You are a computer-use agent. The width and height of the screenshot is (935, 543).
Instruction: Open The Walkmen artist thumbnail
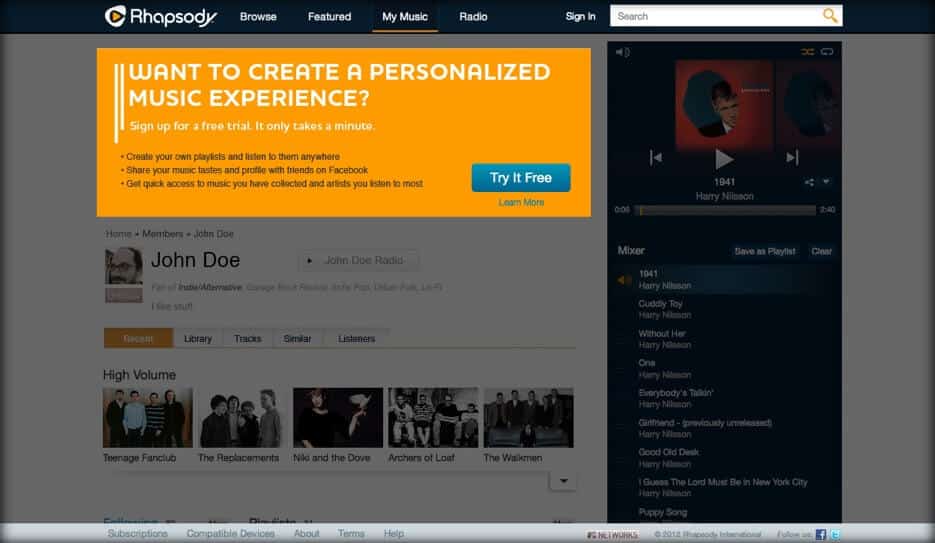[528, 418]
